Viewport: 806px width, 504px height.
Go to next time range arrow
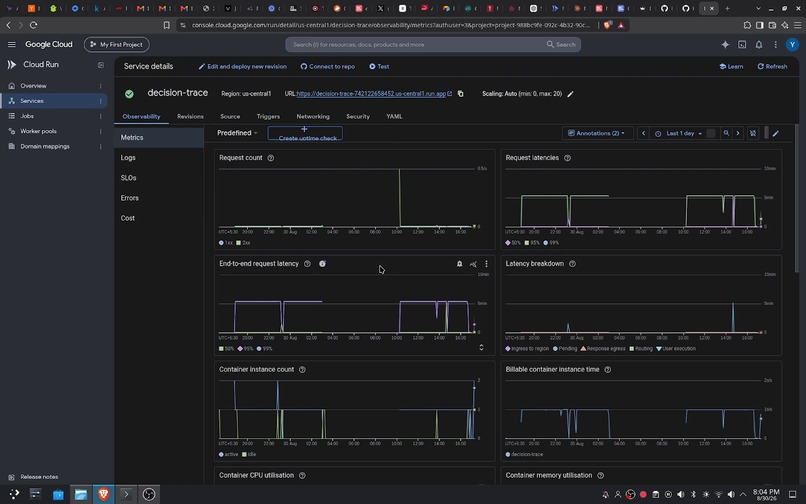[738, 133]
